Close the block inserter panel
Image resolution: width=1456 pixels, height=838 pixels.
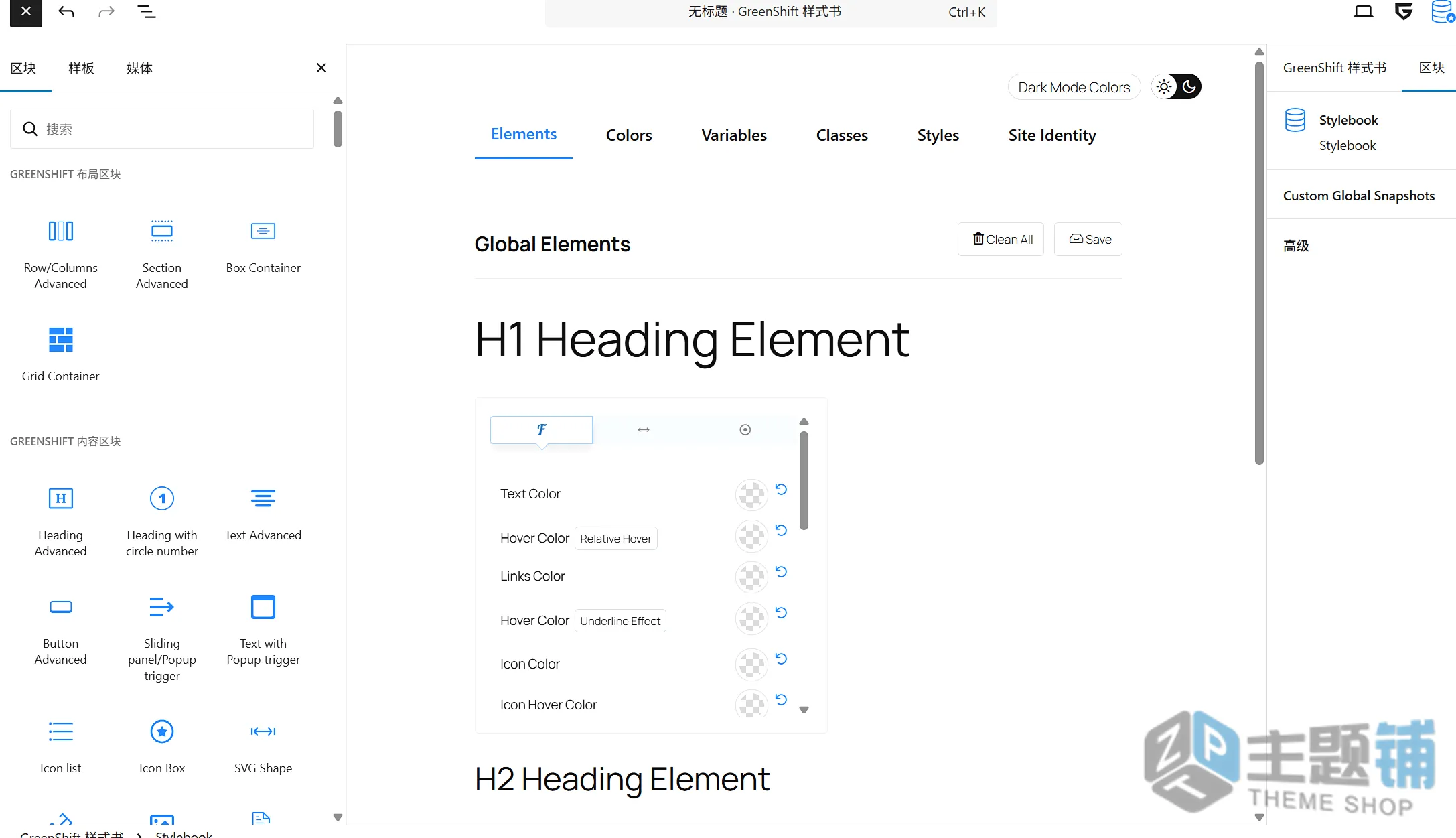[x=321, y=68]
